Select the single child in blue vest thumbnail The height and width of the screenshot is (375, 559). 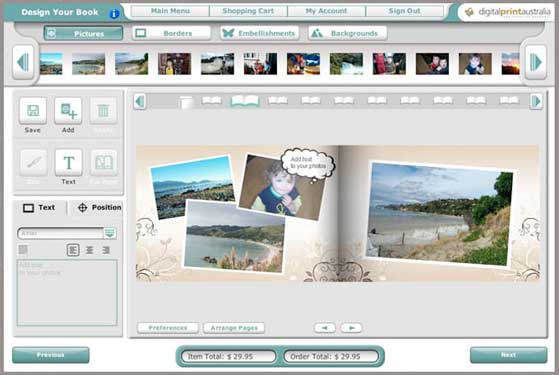coord(475,64)
